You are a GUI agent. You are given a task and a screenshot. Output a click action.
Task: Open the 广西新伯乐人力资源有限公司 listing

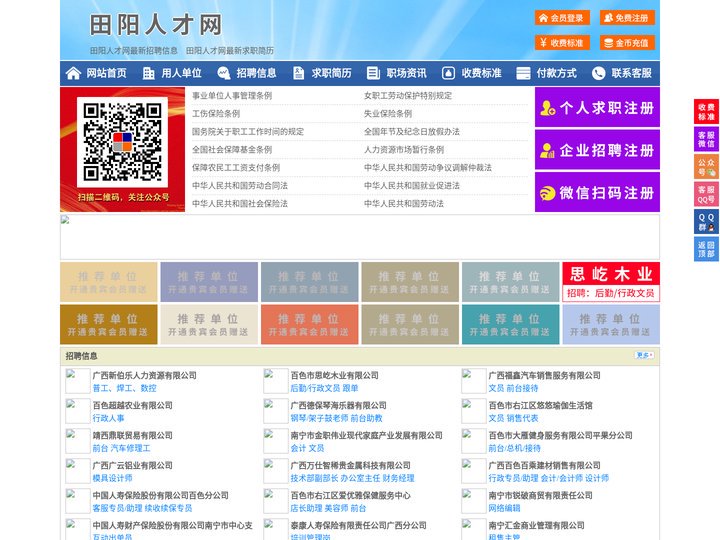(145, 375)
